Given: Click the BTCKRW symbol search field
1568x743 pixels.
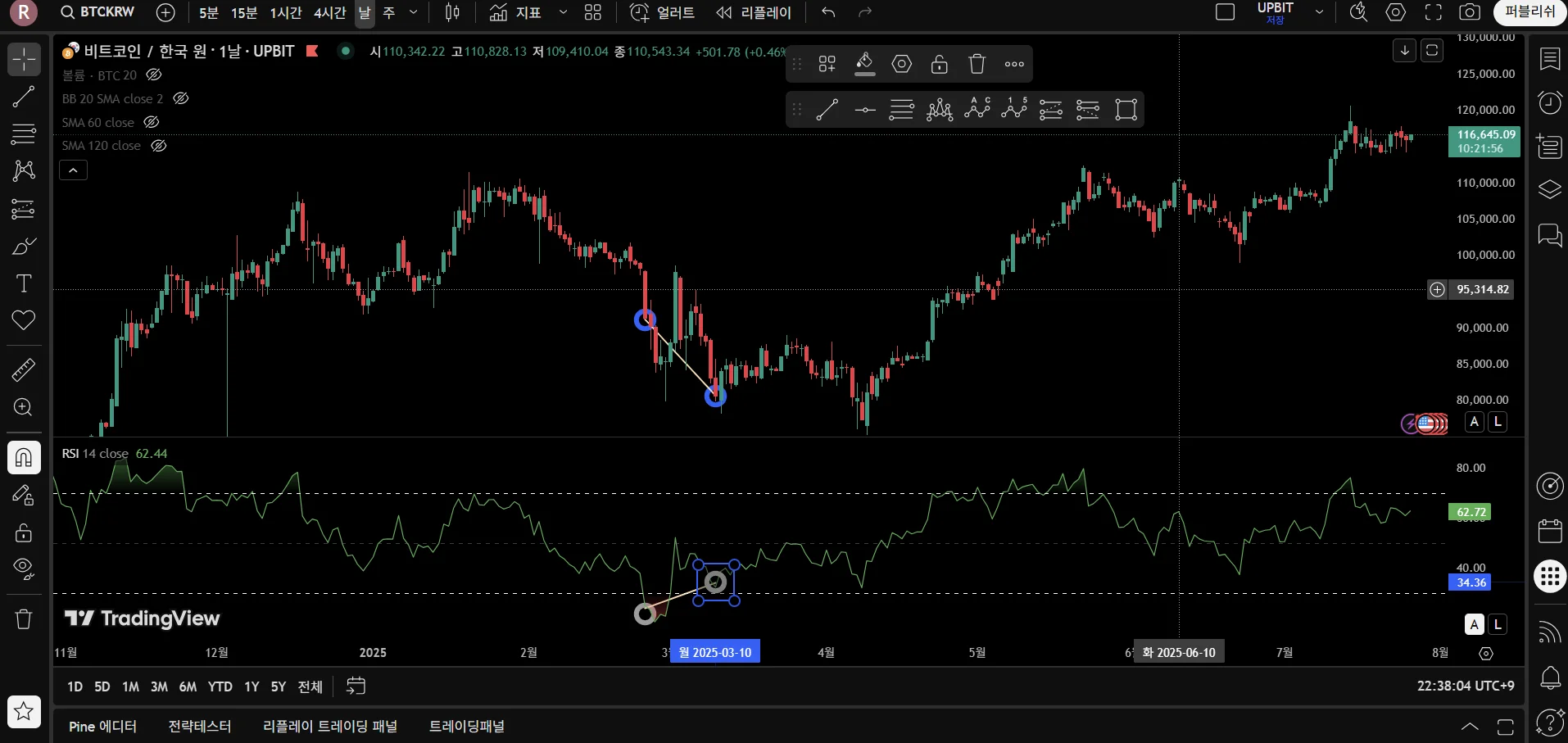Looking at the screenshot, I should [x=98, y=12].
